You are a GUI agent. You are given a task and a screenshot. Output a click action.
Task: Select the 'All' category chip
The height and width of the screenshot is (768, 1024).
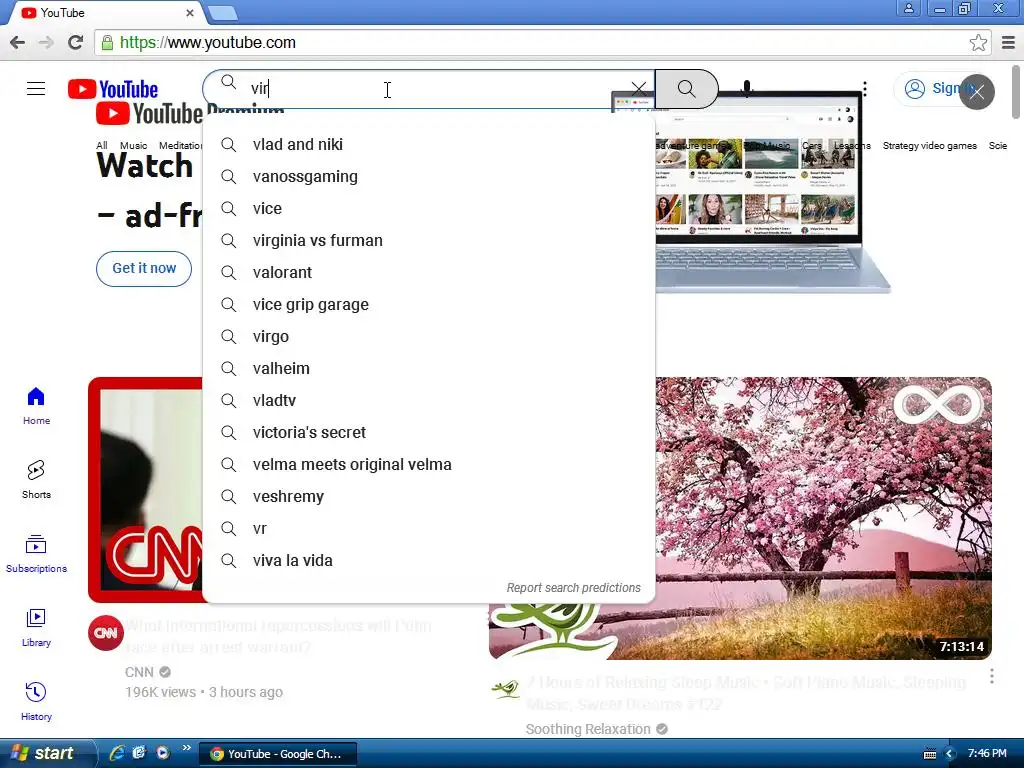101,145
